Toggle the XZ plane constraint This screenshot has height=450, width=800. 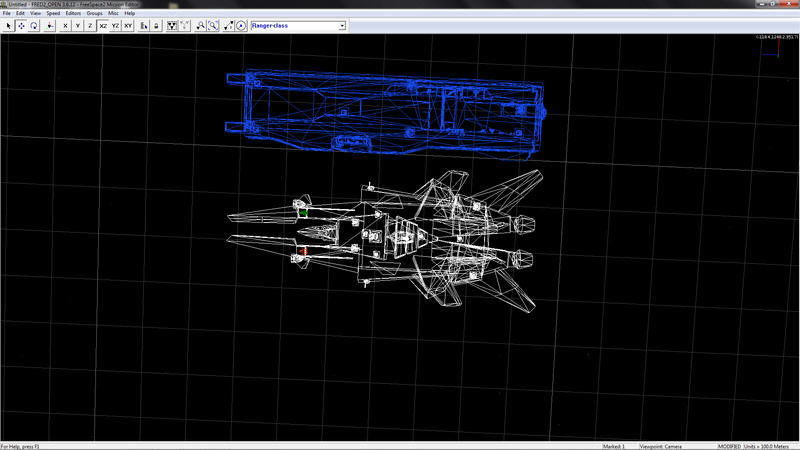click(x=103, y=25)
